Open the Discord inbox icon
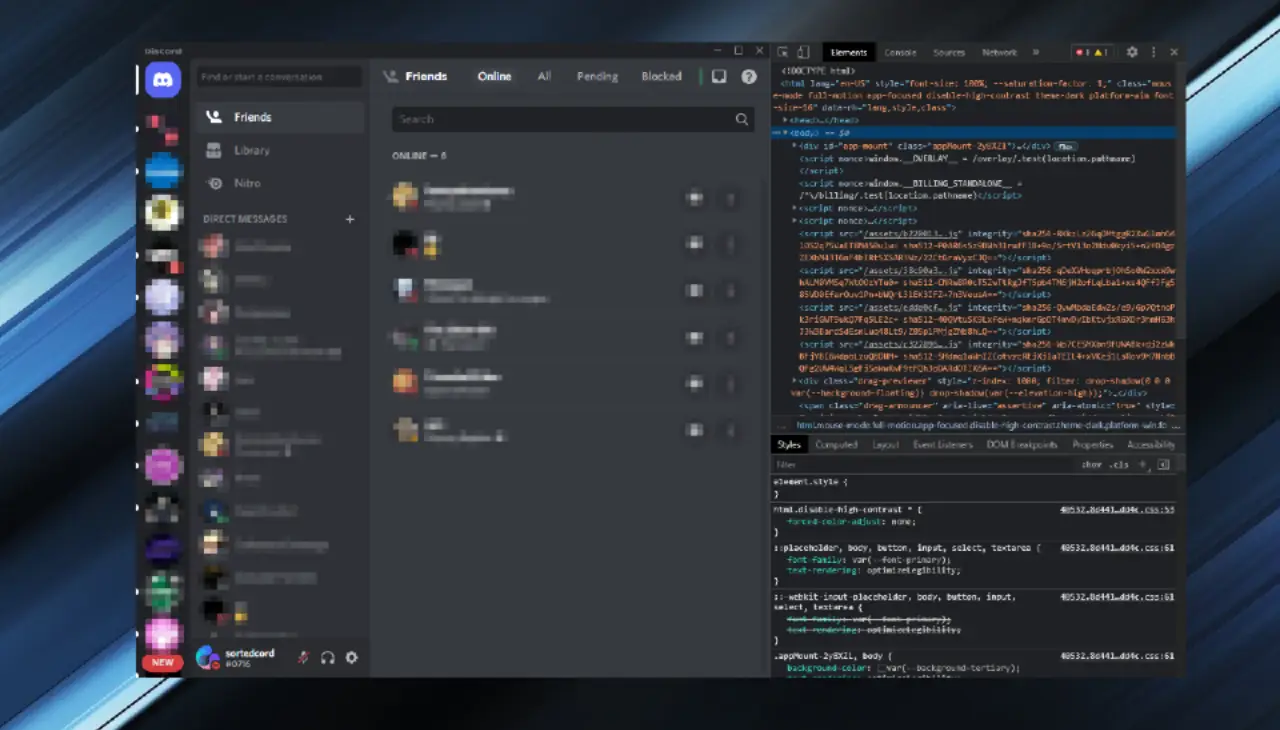This screenshot has height=730, width=1280. click(x=718, y=76)
